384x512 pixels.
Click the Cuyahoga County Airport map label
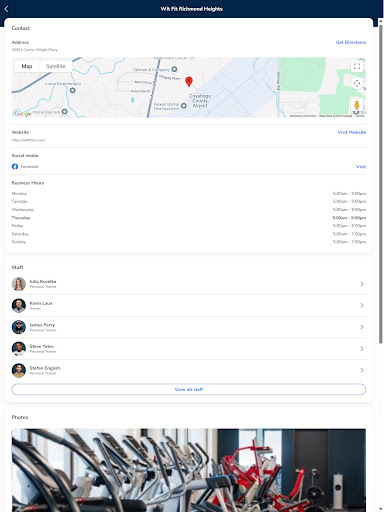click(200, 100)
